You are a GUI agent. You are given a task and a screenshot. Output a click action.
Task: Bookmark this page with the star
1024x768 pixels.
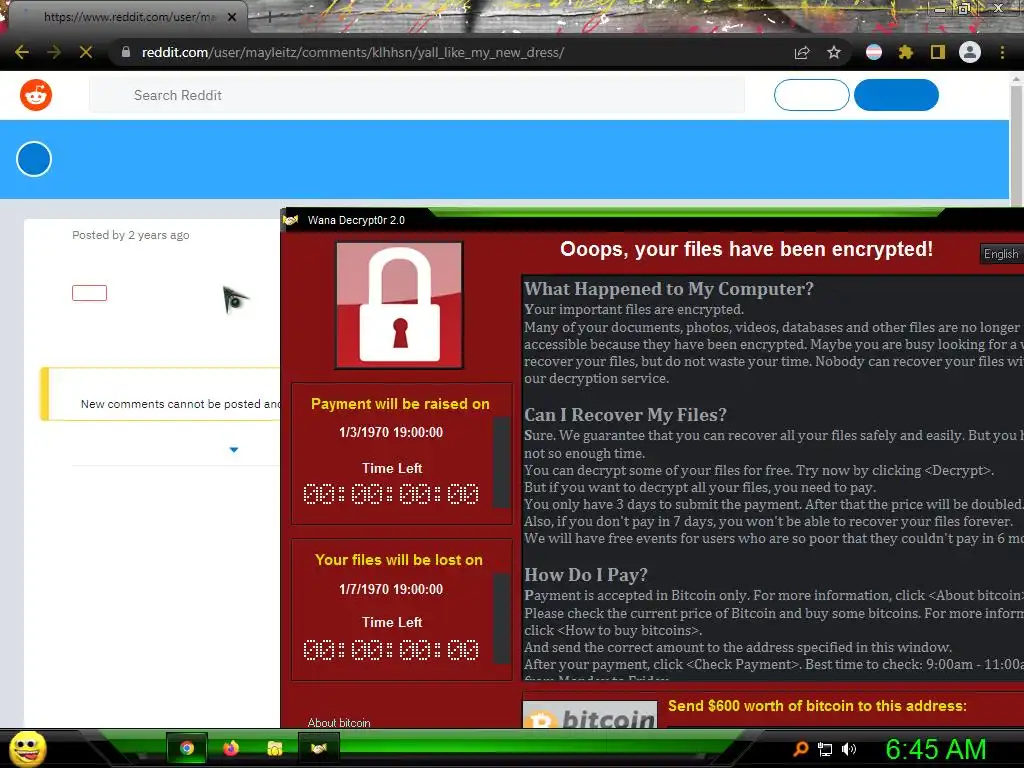pos(834,52)
